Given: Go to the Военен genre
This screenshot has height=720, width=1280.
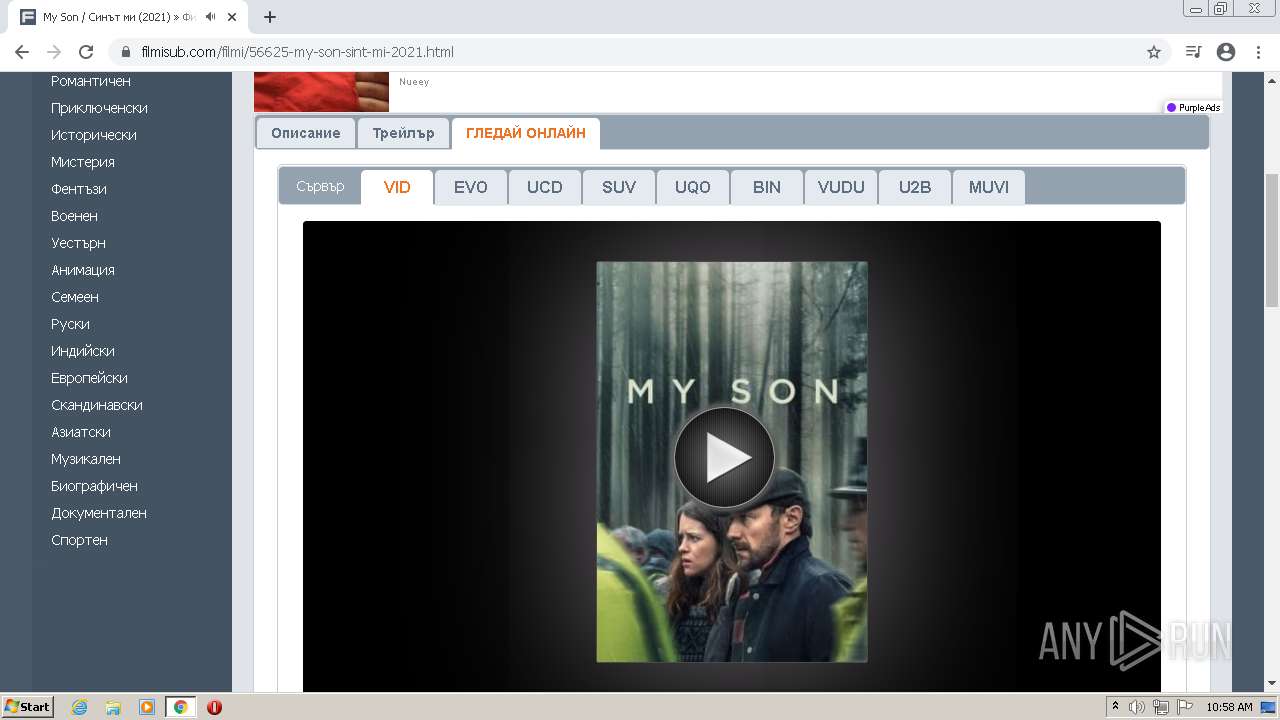Looking at the screenshot, I should (74, 216).
